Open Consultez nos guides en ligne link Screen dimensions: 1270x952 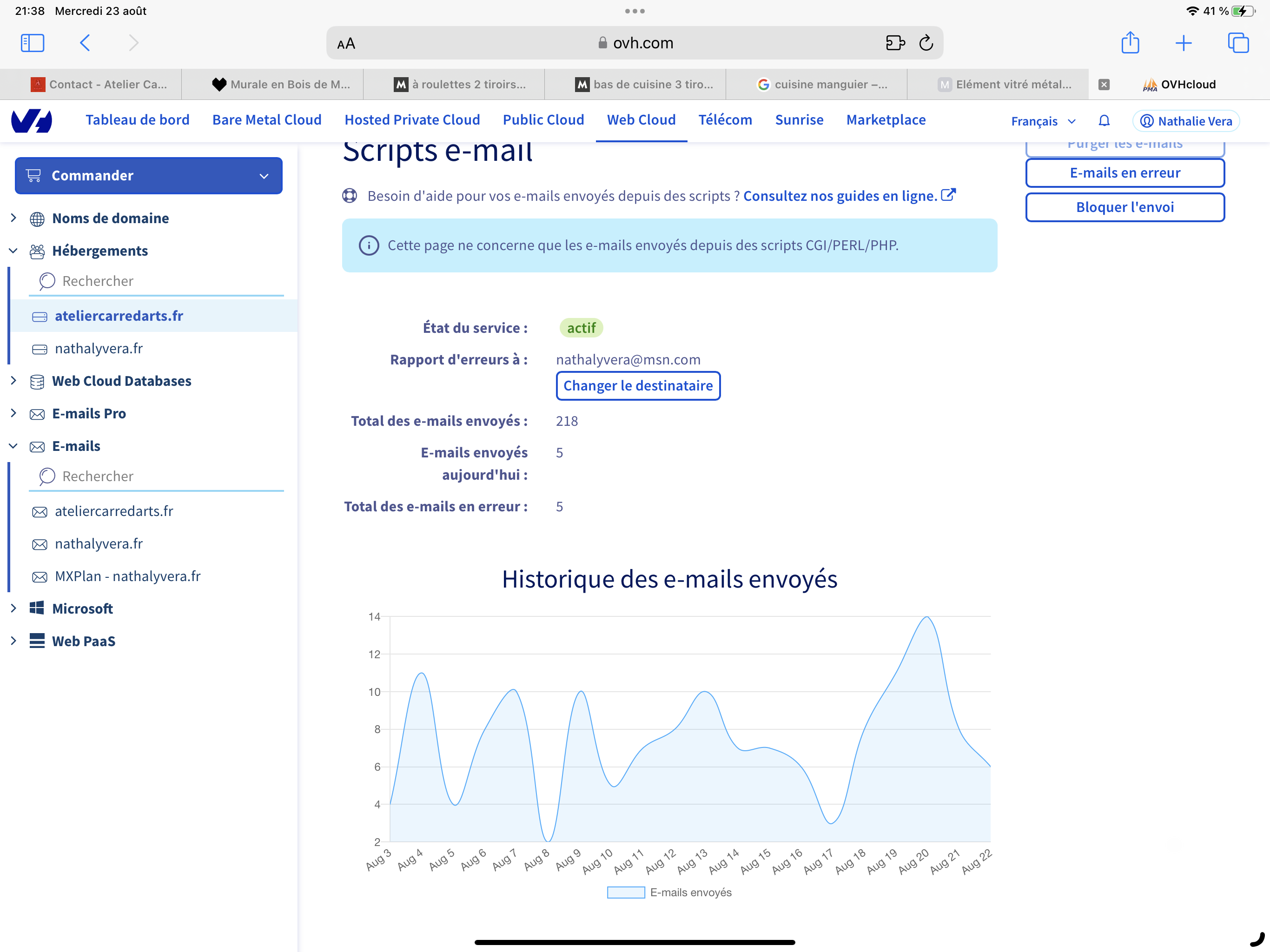point(840,196)
